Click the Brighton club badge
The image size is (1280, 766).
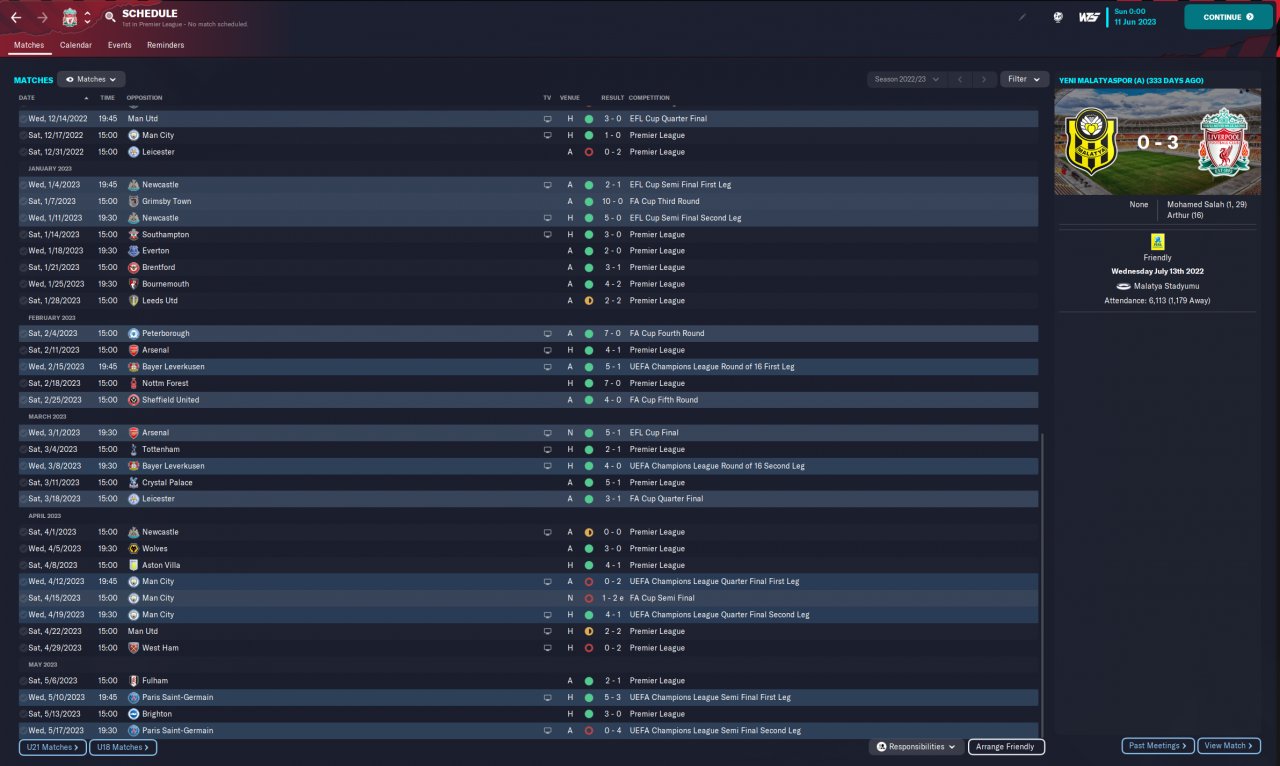pyautogui.click(x=134, y=714)
